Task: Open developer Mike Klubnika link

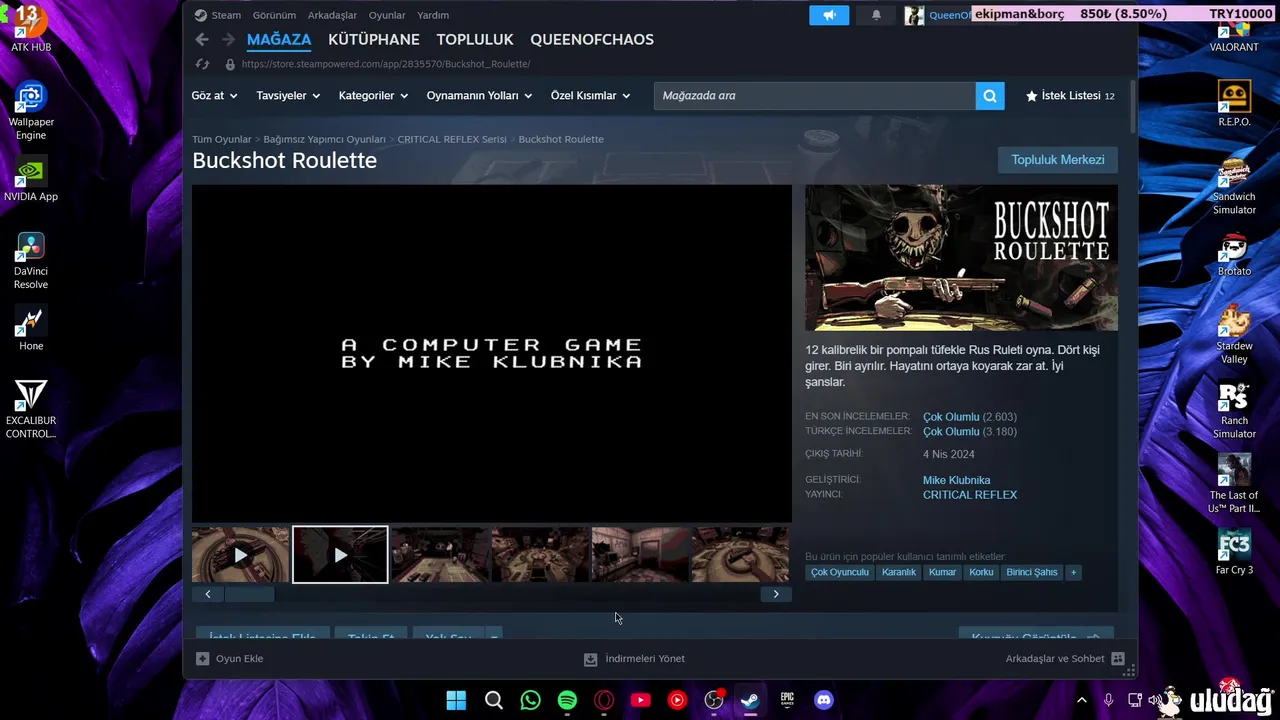Action: click(x=956, y=480)
